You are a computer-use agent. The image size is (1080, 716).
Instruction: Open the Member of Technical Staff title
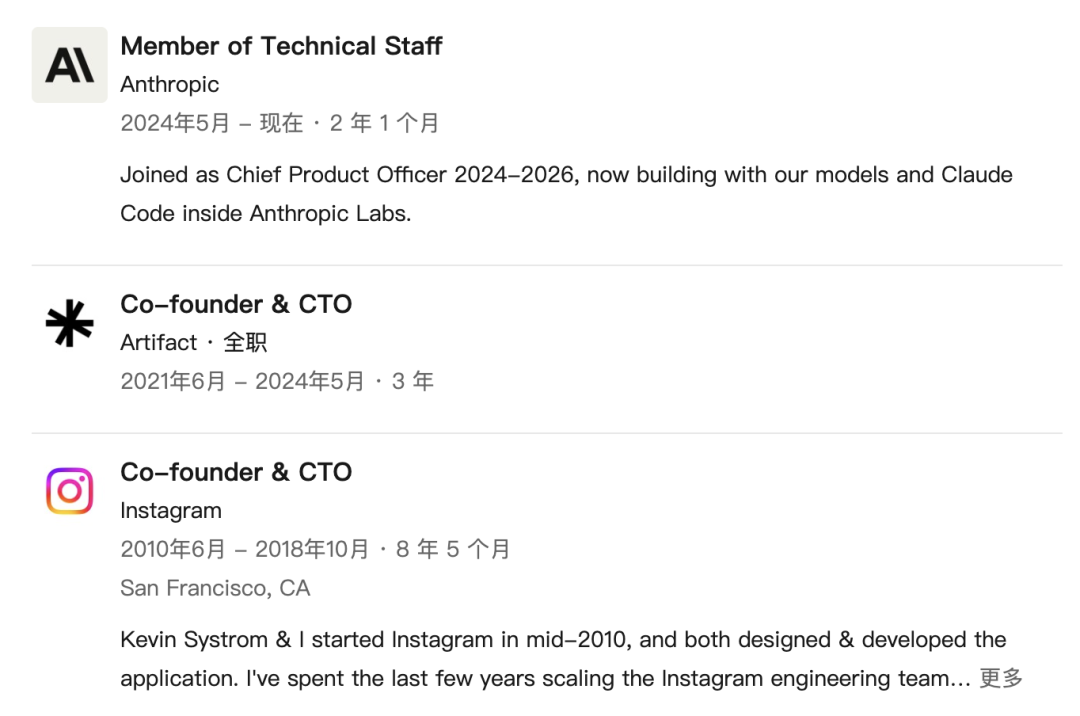point(281,46)
